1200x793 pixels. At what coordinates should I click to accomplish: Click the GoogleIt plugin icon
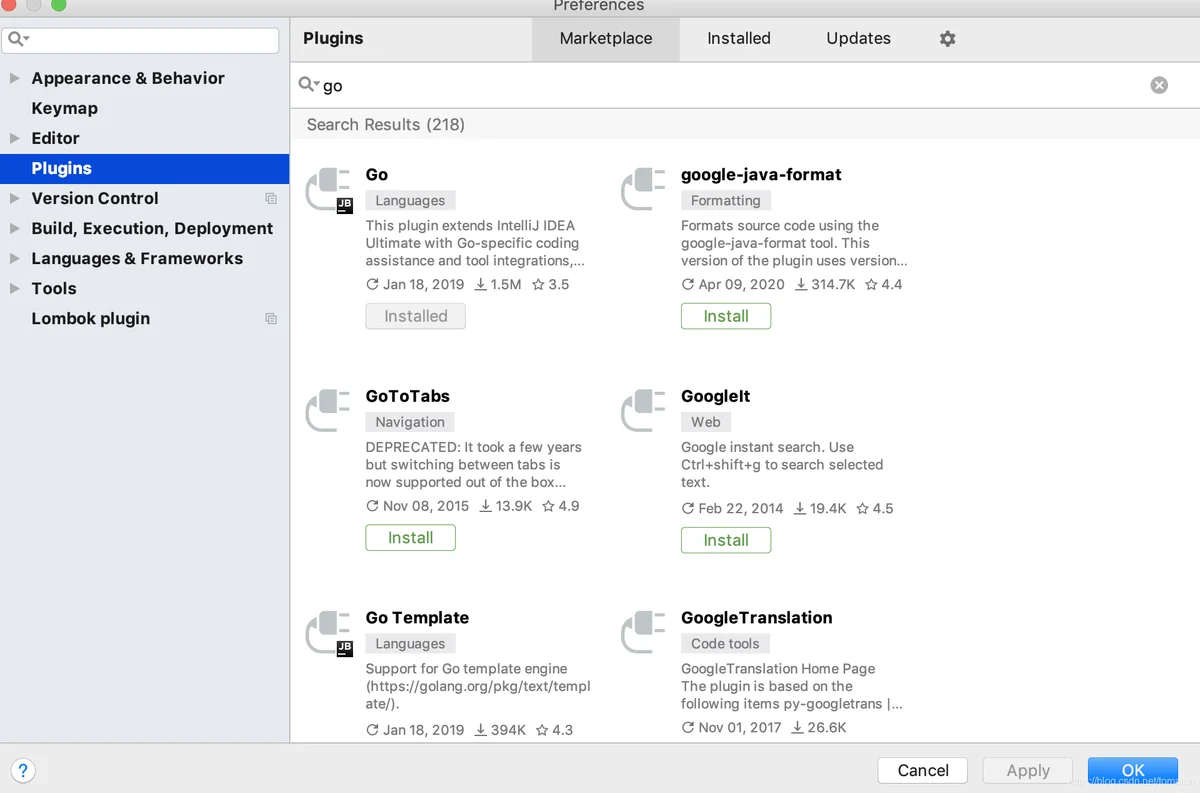coord(645,411)
